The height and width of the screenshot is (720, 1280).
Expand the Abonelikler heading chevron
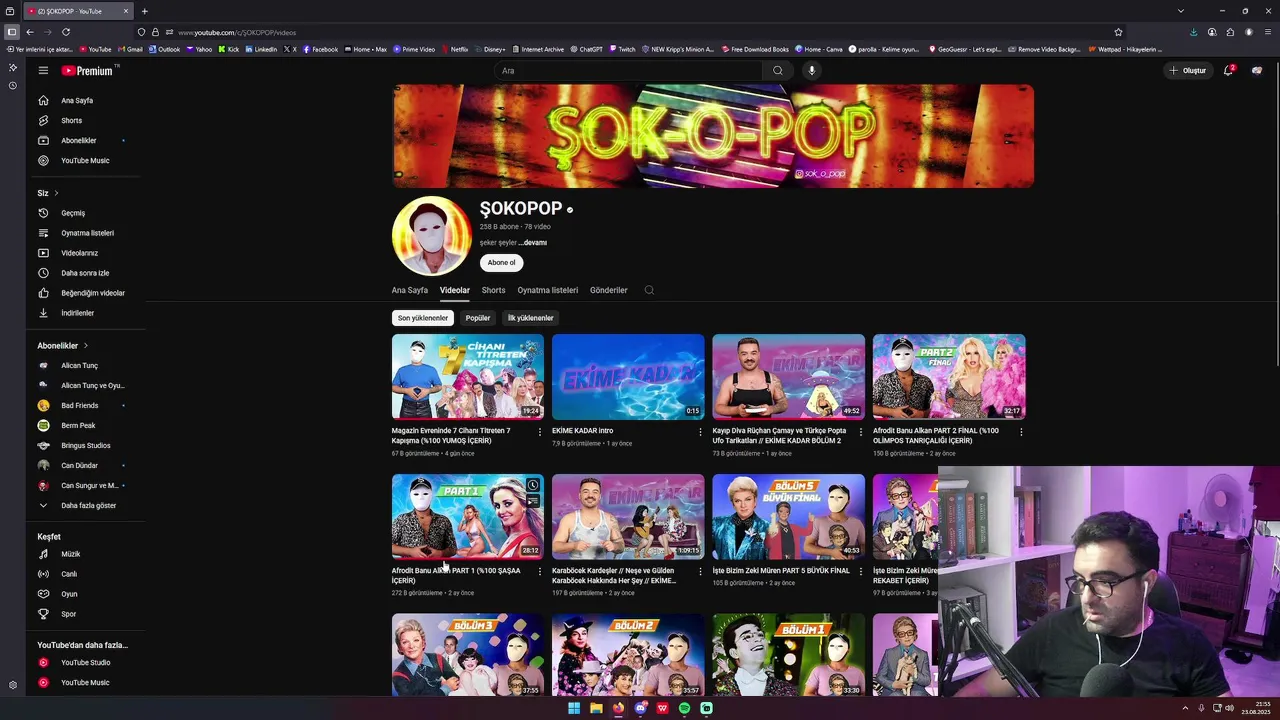(x=85, y=345)
